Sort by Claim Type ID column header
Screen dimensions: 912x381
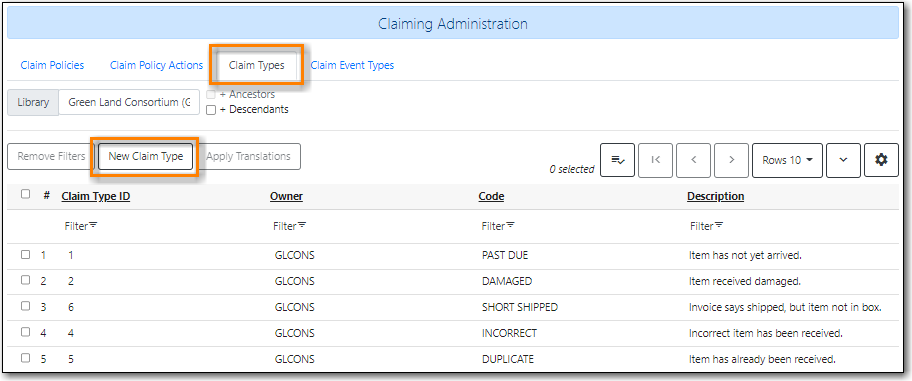pyautogui.click(x=96, y=197)
